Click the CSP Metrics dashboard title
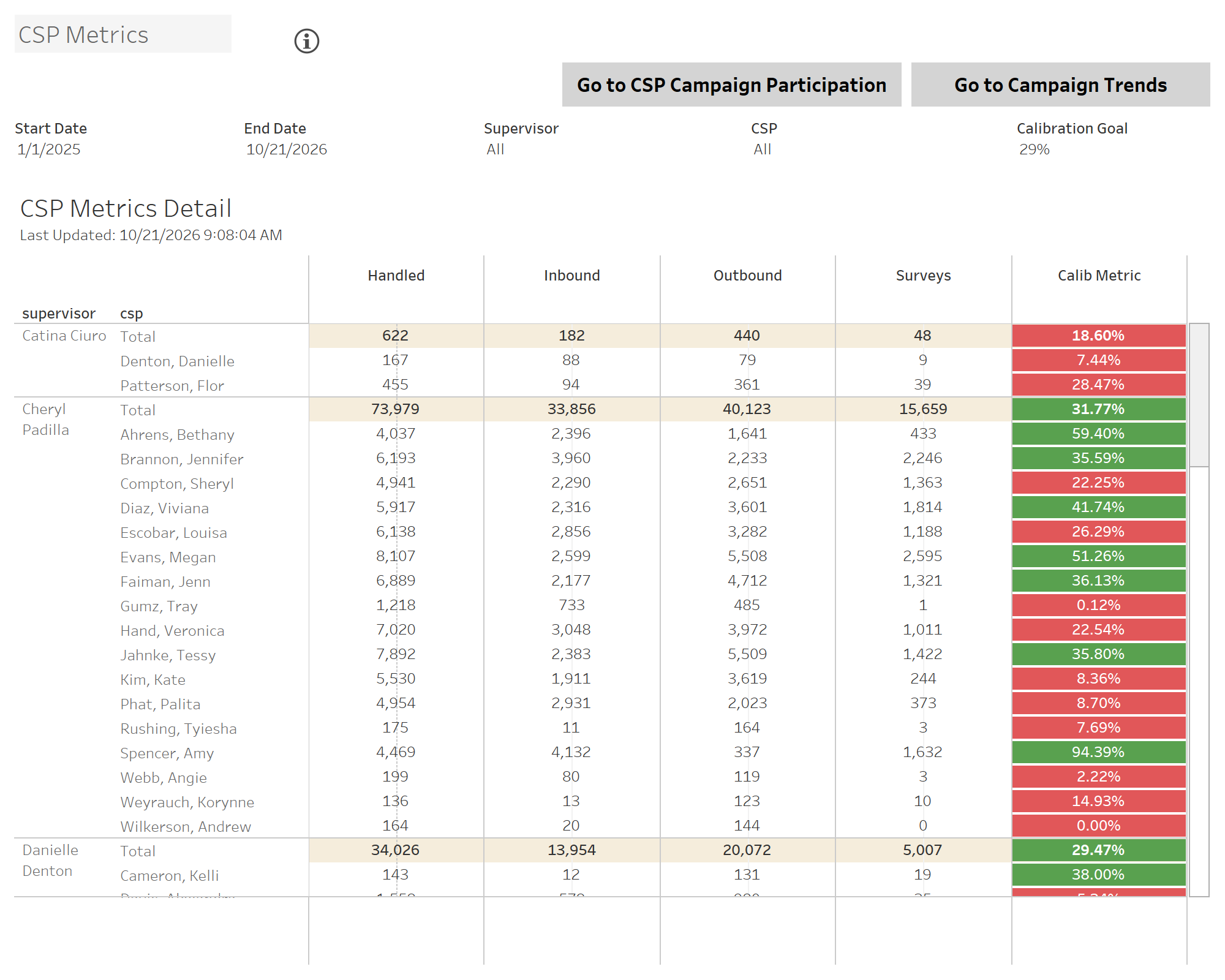The height and width of the screenshot is (980, 1225). click(83, 35)
